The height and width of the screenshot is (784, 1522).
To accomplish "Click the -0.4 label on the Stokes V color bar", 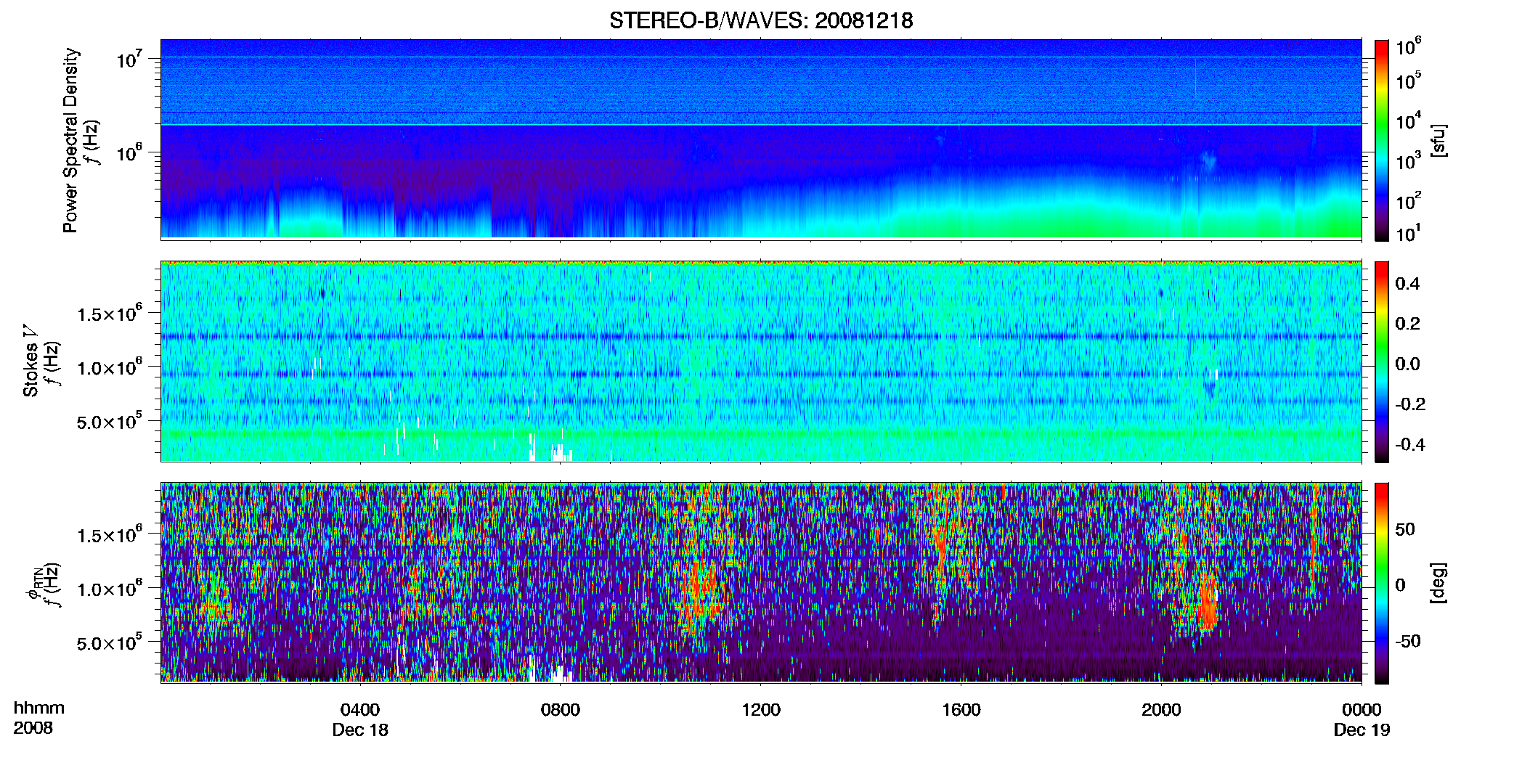I will pyautogui.click(x=1410, y=444).
